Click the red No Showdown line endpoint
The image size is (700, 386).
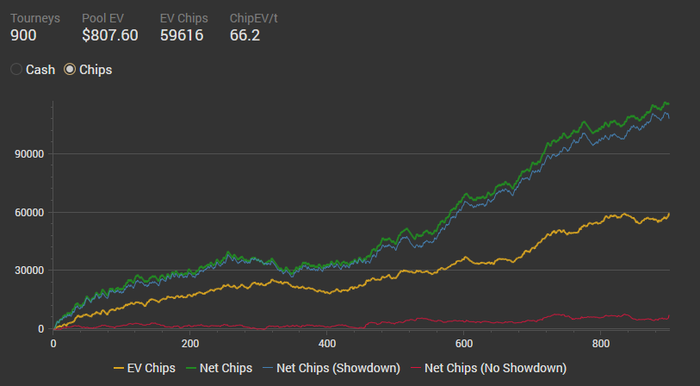[669, 316]
